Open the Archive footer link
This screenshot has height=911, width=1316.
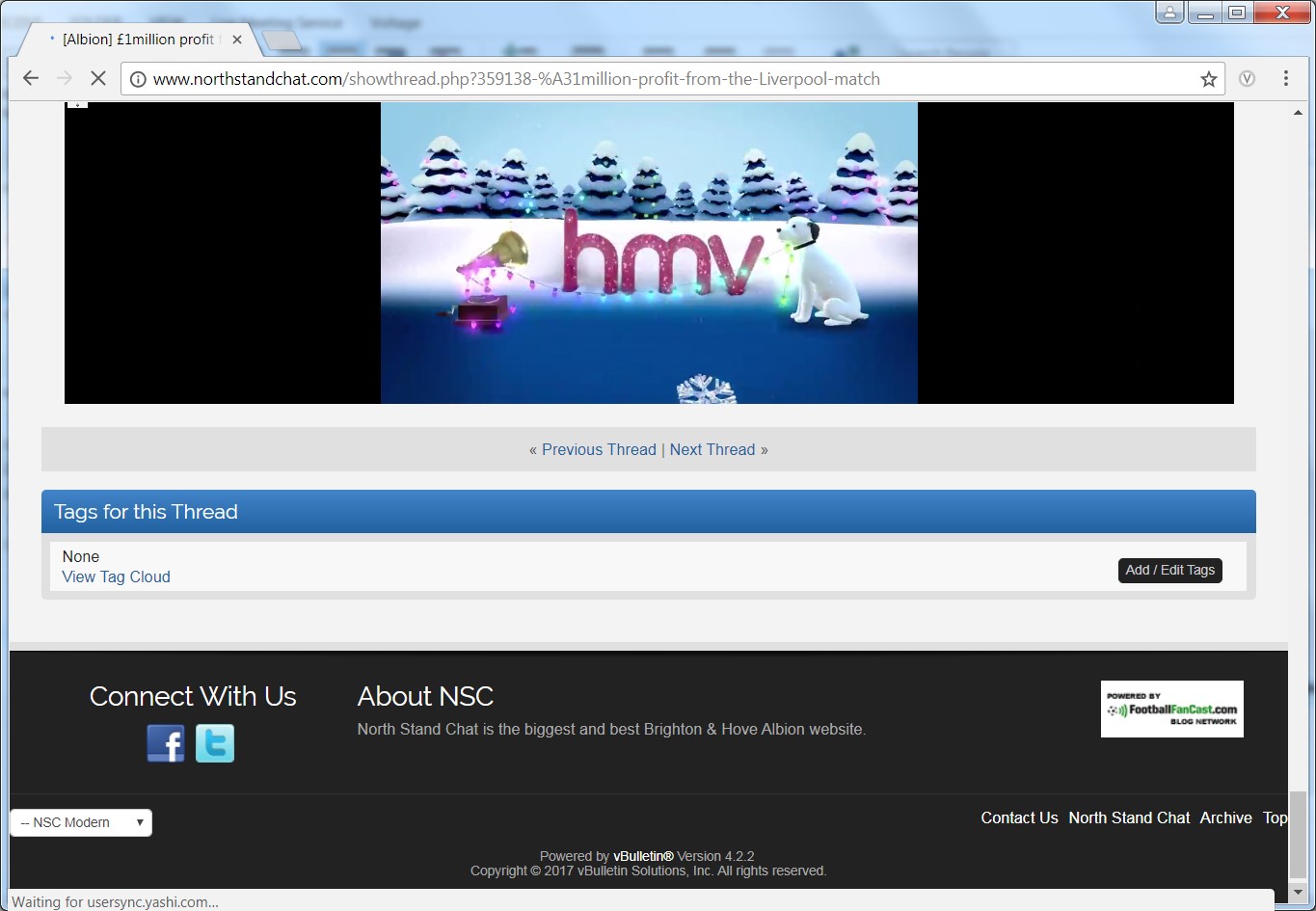pyautogui.click(x=1225, y=817)
